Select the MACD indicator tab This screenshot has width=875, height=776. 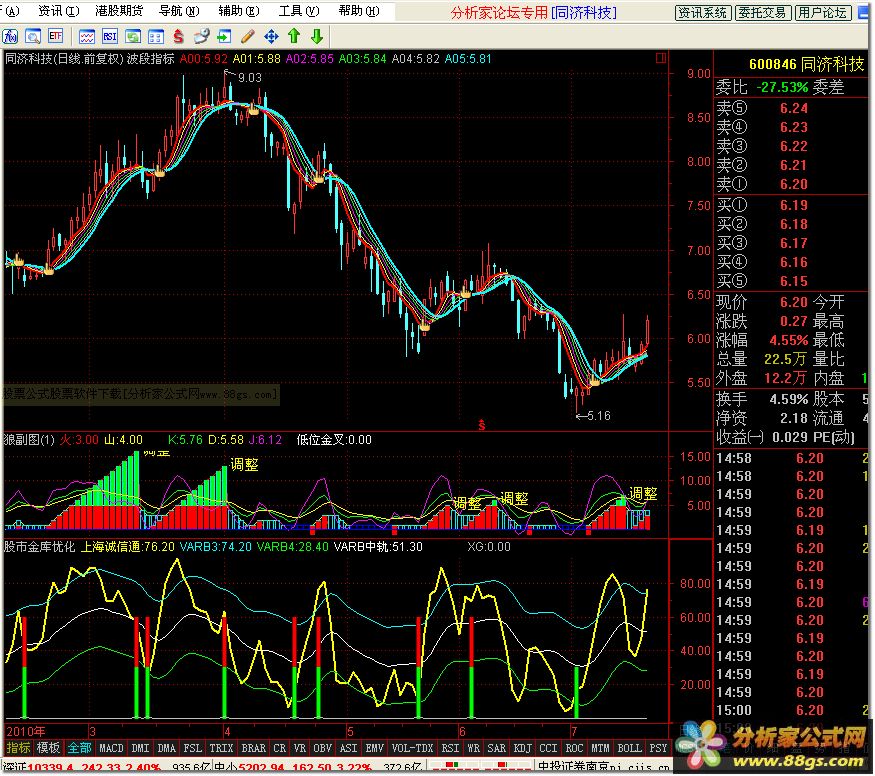[x=111, y=748]
